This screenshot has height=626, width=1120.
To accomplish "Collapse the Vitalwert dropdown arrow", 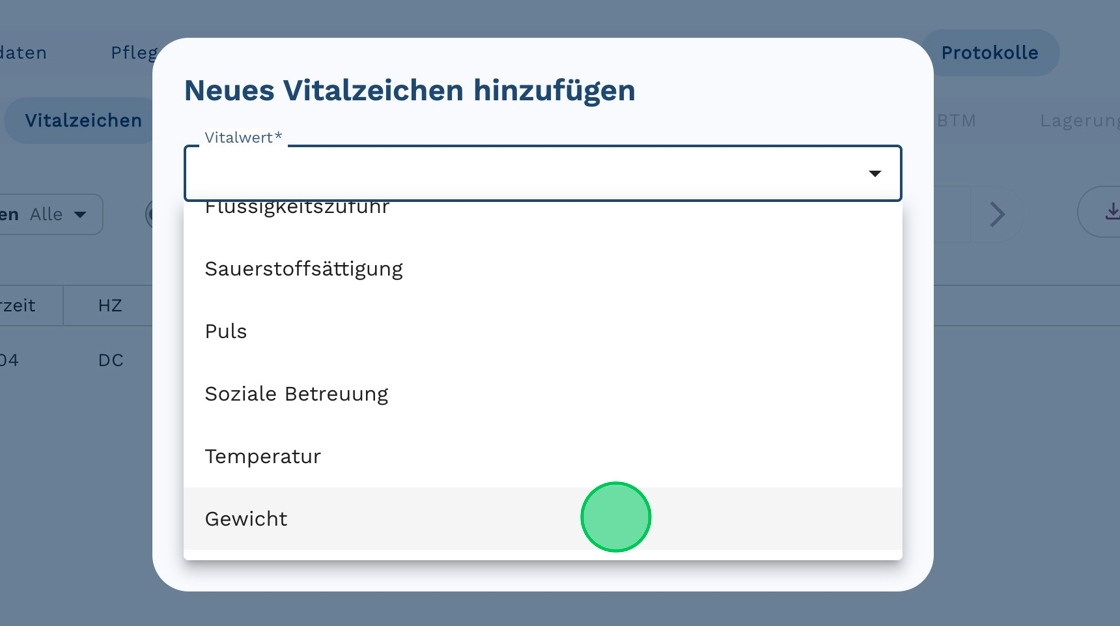I will 874,174.
